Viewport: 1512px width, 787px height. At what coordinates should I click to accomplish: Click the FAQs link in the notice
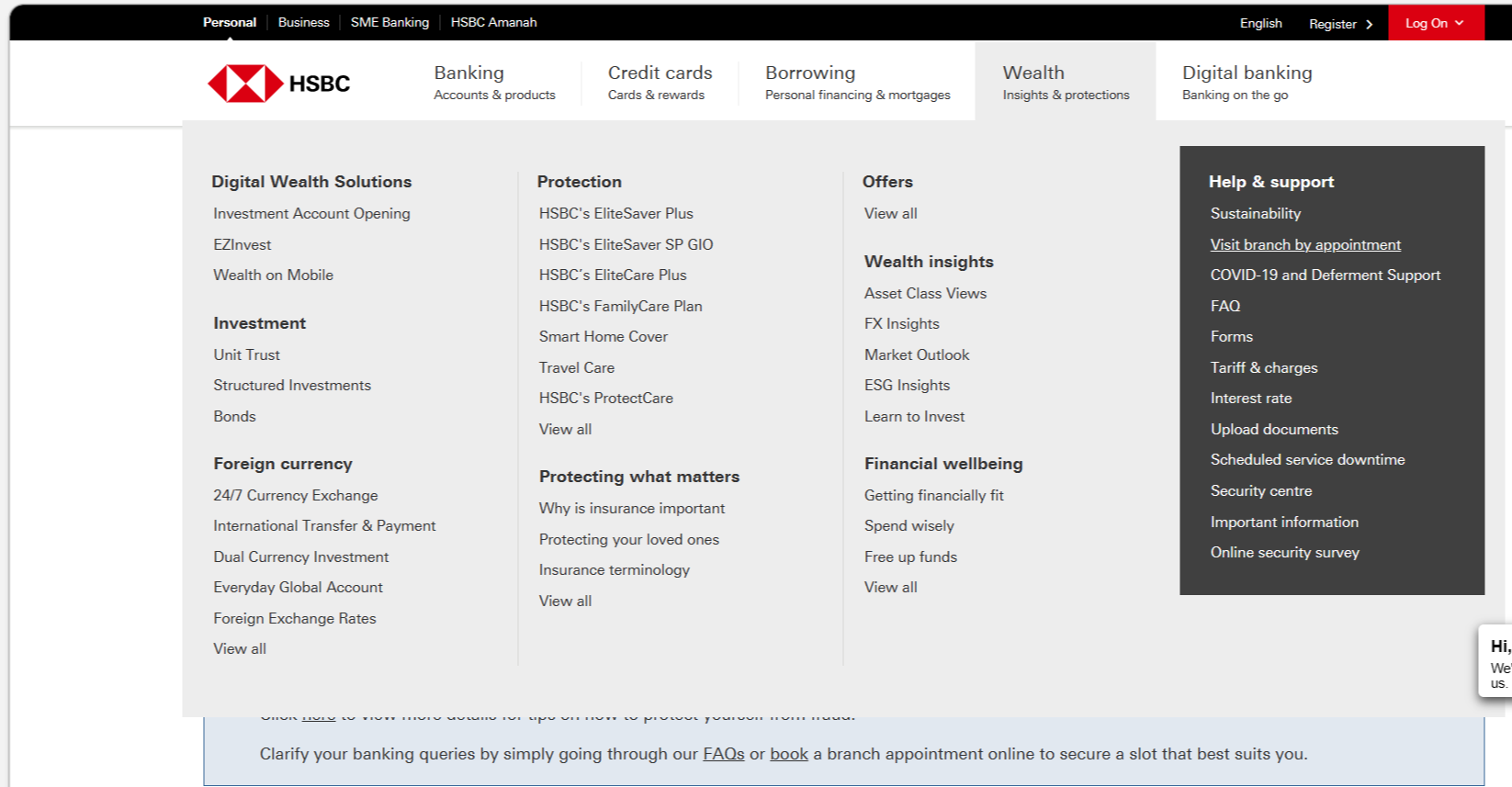(x=723, y=754)
